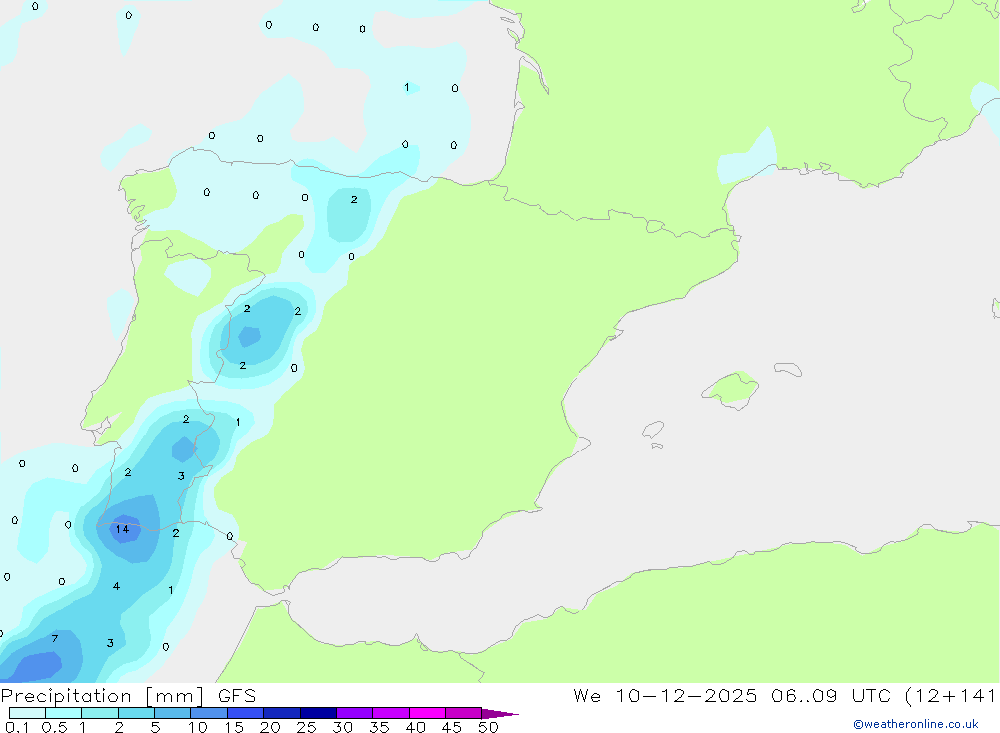
Task: Click the "06..09 UTC" time text
Action: point(831,696)
